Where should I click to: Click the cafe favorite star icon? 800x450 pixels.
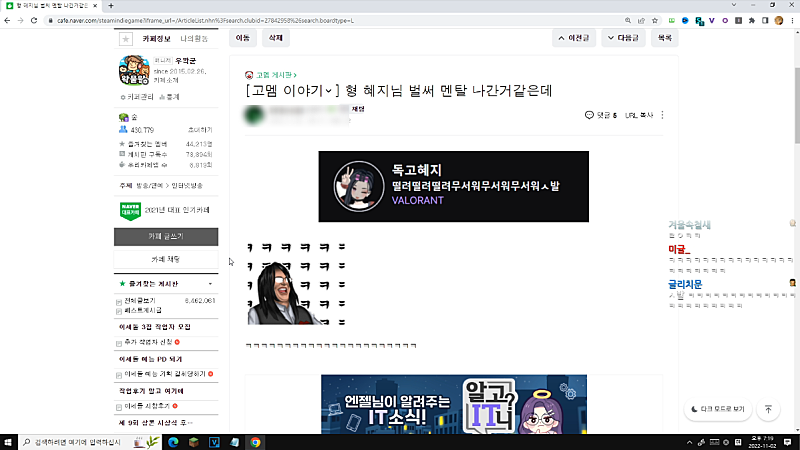(x=126, y=39)
